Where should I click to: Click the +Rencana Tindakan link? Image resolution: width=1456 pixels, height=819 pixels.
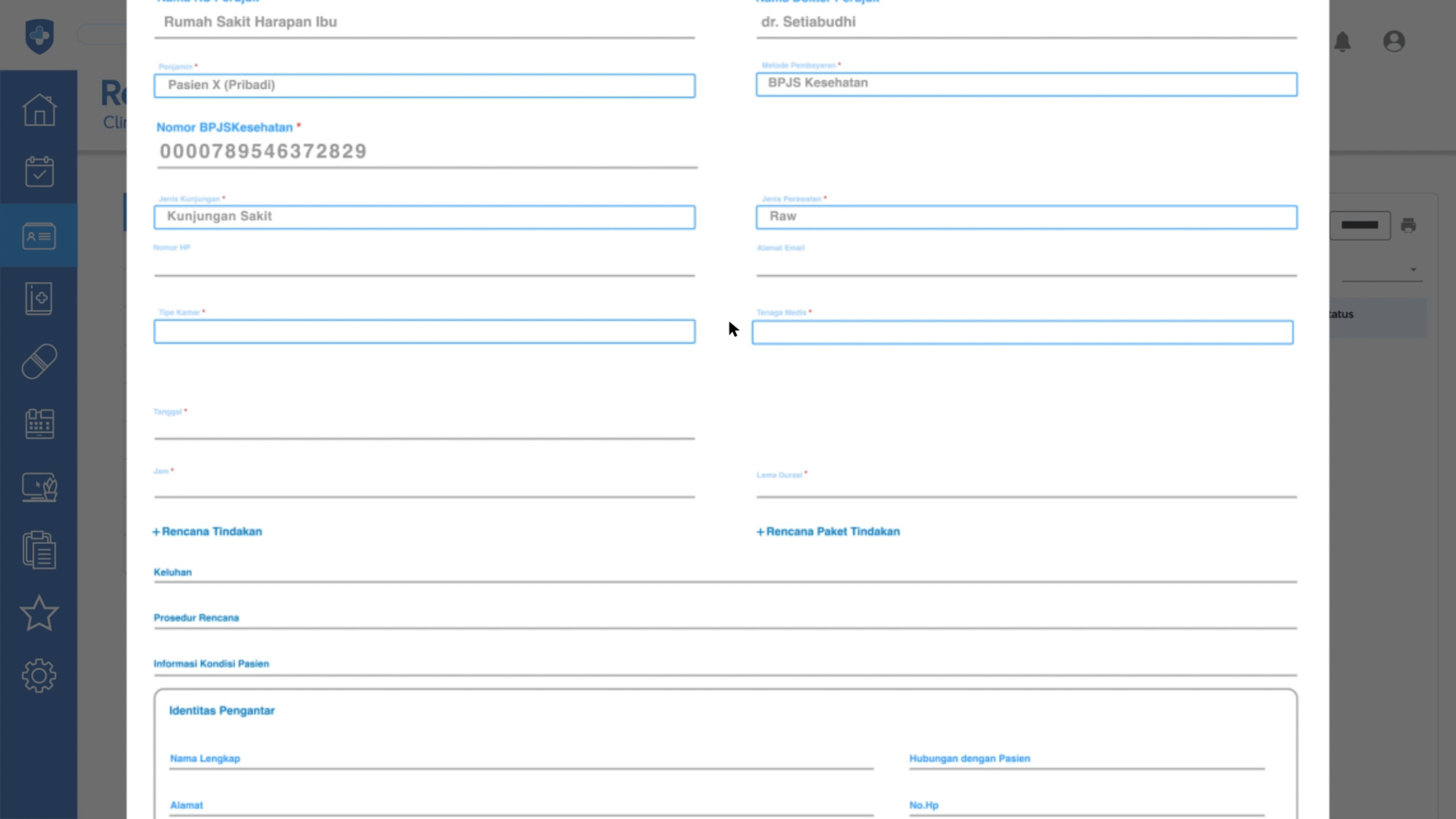click(x=208, y=532)
